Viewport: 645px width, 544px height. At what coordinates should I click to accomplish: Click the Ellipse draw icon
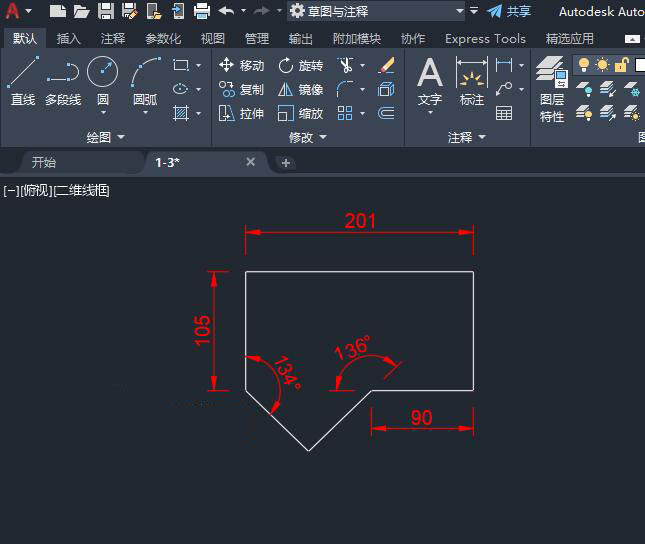181,89
